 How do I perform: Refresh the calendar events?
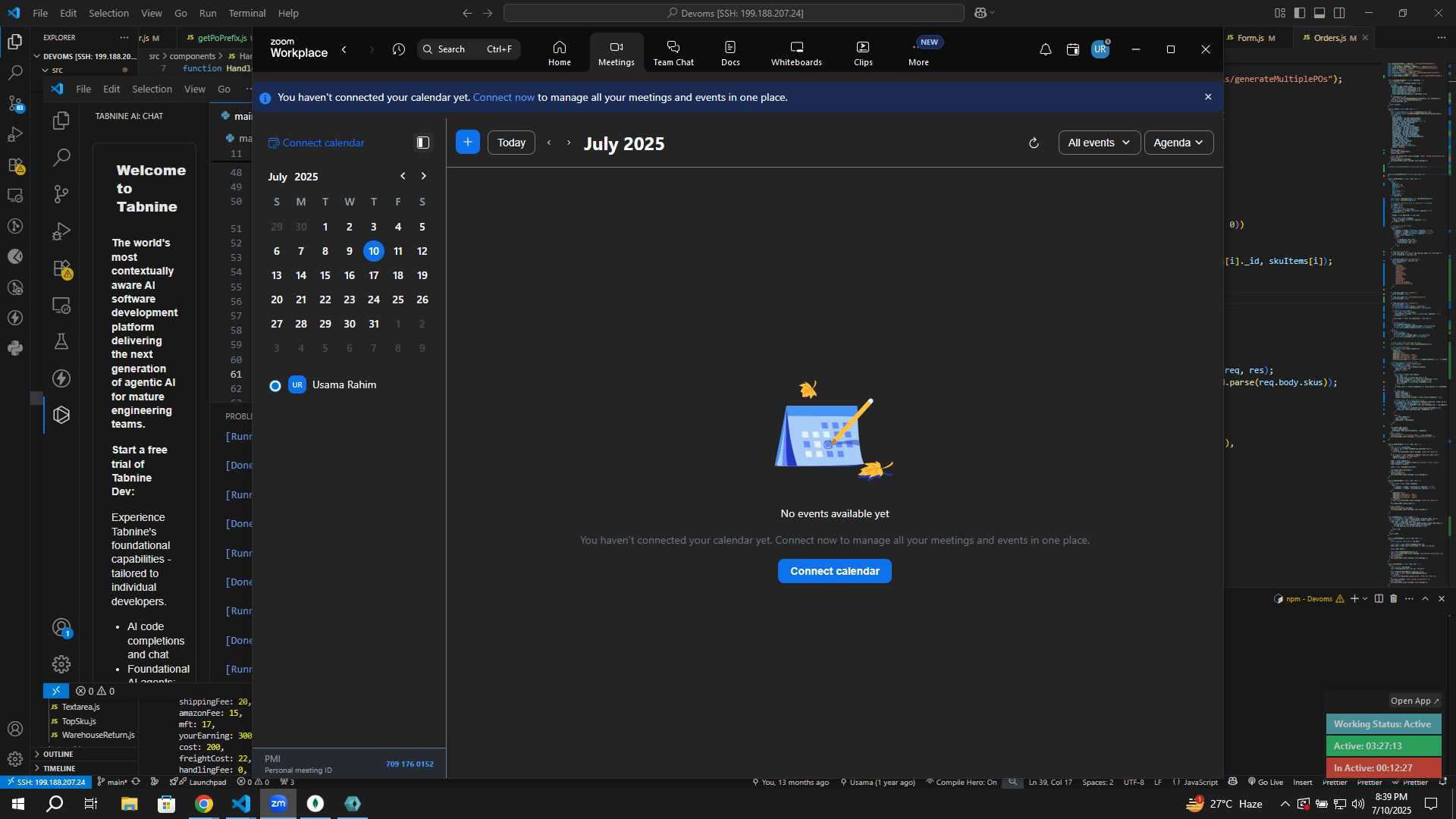(1034, 143)
